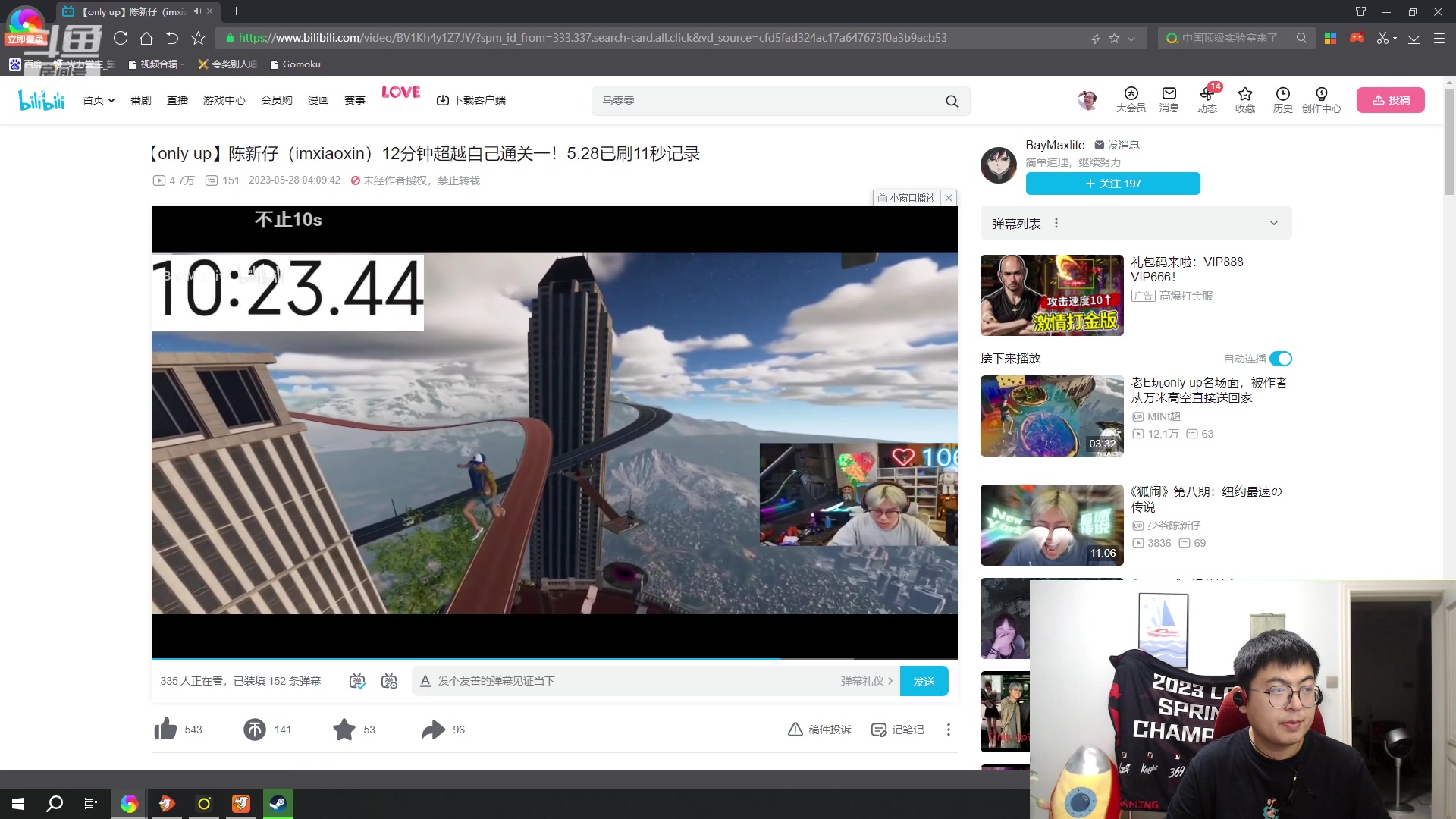1456x819 pixels.
Task: Follow BayMaxlite with 关注 button
Action: 1112,184
